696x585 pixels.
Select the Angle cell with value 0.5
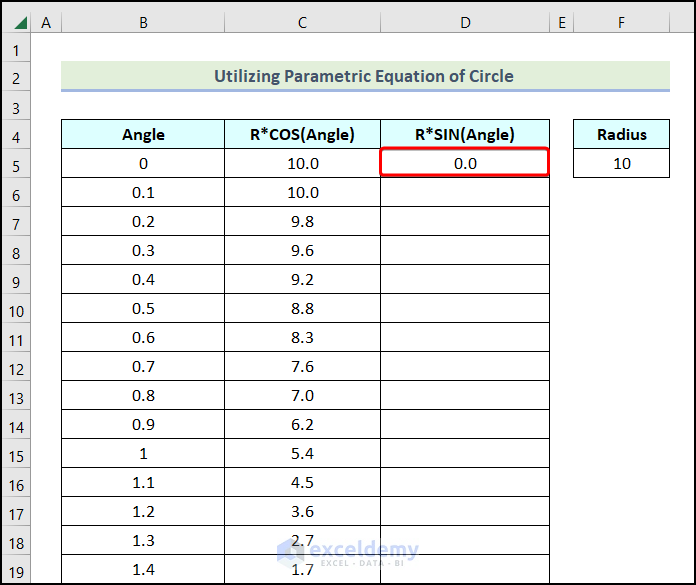[143, 309]
